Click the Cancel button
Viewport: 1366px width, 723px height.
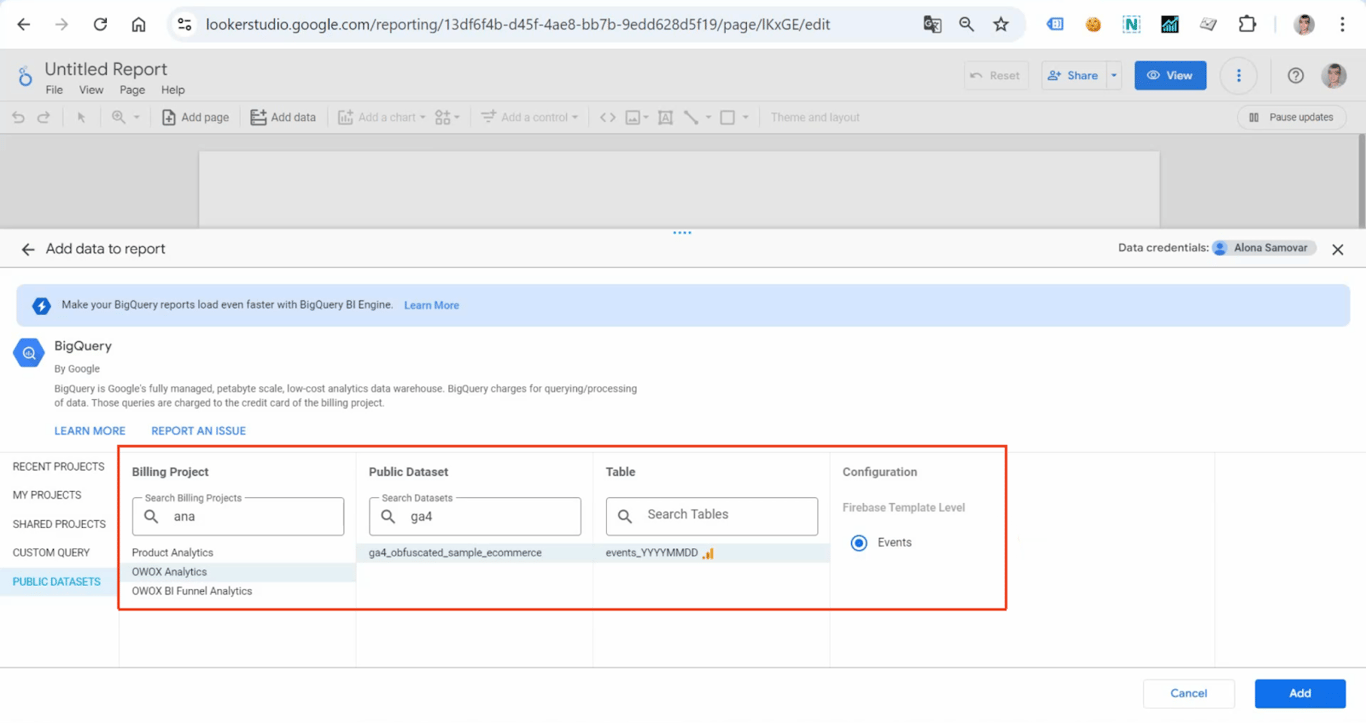point(1189,693)
